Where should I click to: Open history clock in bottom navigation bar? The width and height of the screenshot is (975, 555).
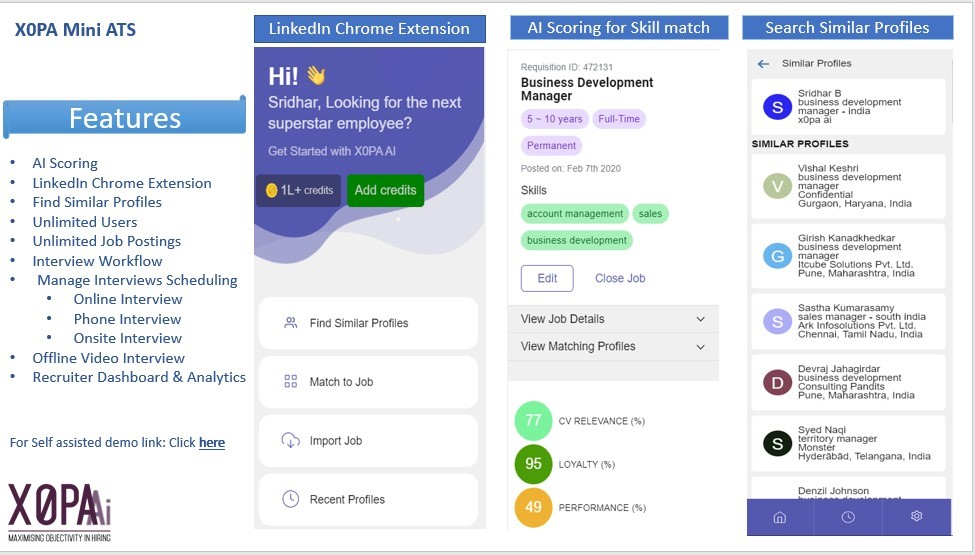pos(848,517)
